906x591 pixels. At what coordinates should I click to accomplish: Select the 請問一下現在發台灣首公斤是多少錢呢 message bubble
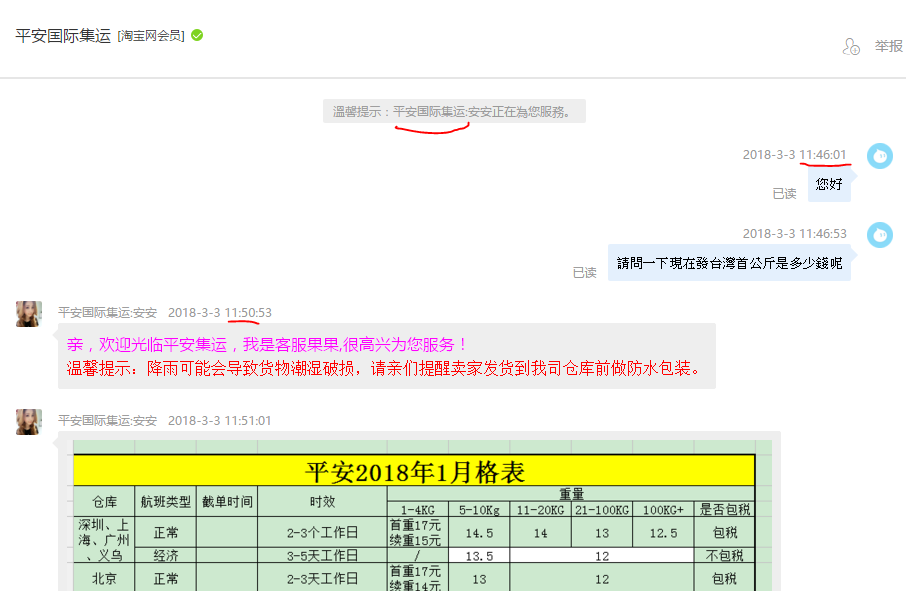(729, 263)
